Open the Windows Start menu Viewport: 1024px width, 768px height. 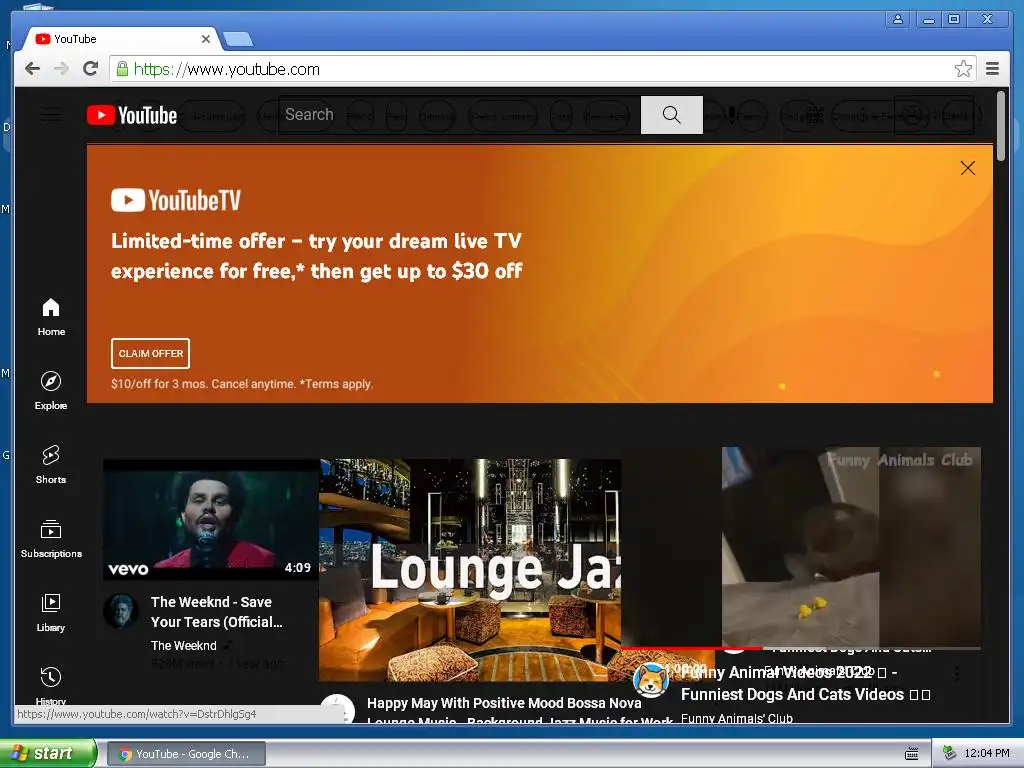[x=48, y=753]
